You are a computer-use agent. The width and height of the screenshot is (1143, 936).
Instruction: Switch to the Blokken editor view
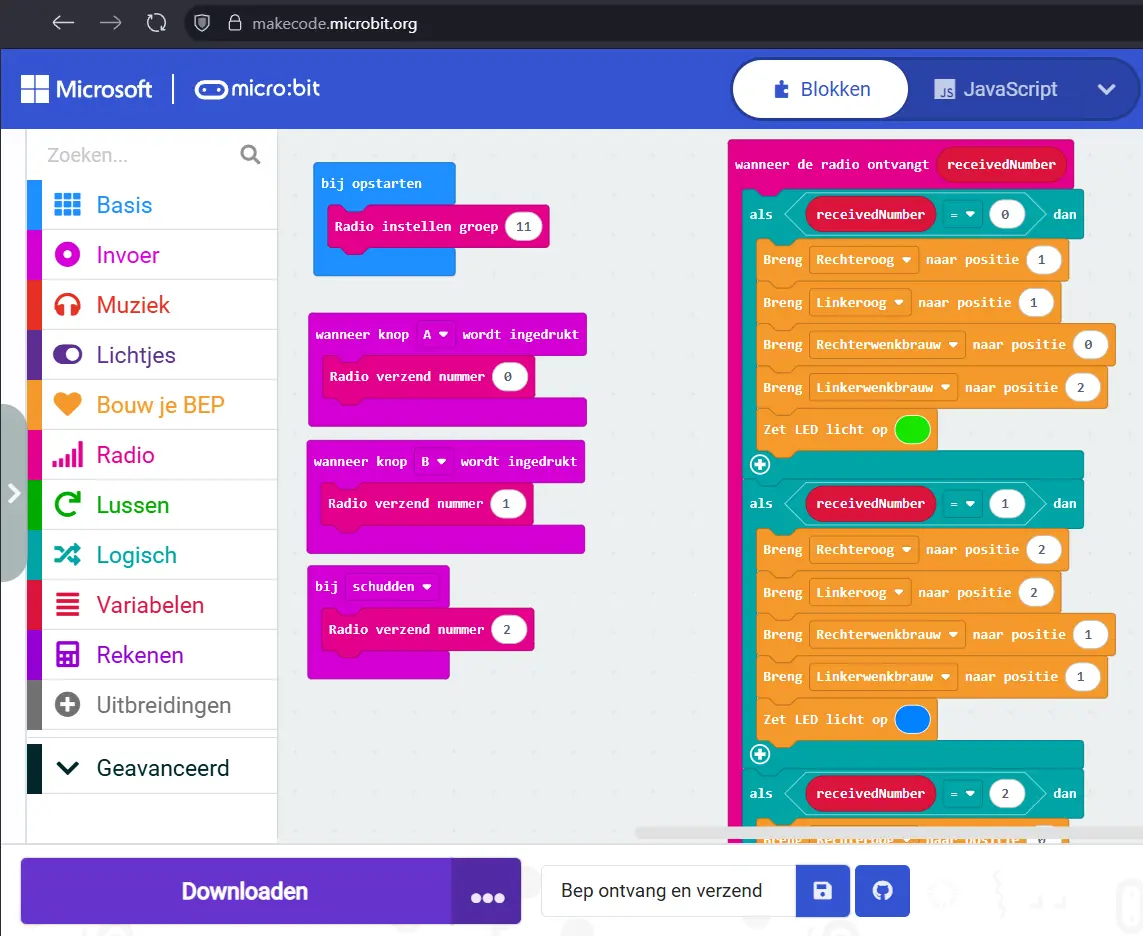[x=821, y=89]
